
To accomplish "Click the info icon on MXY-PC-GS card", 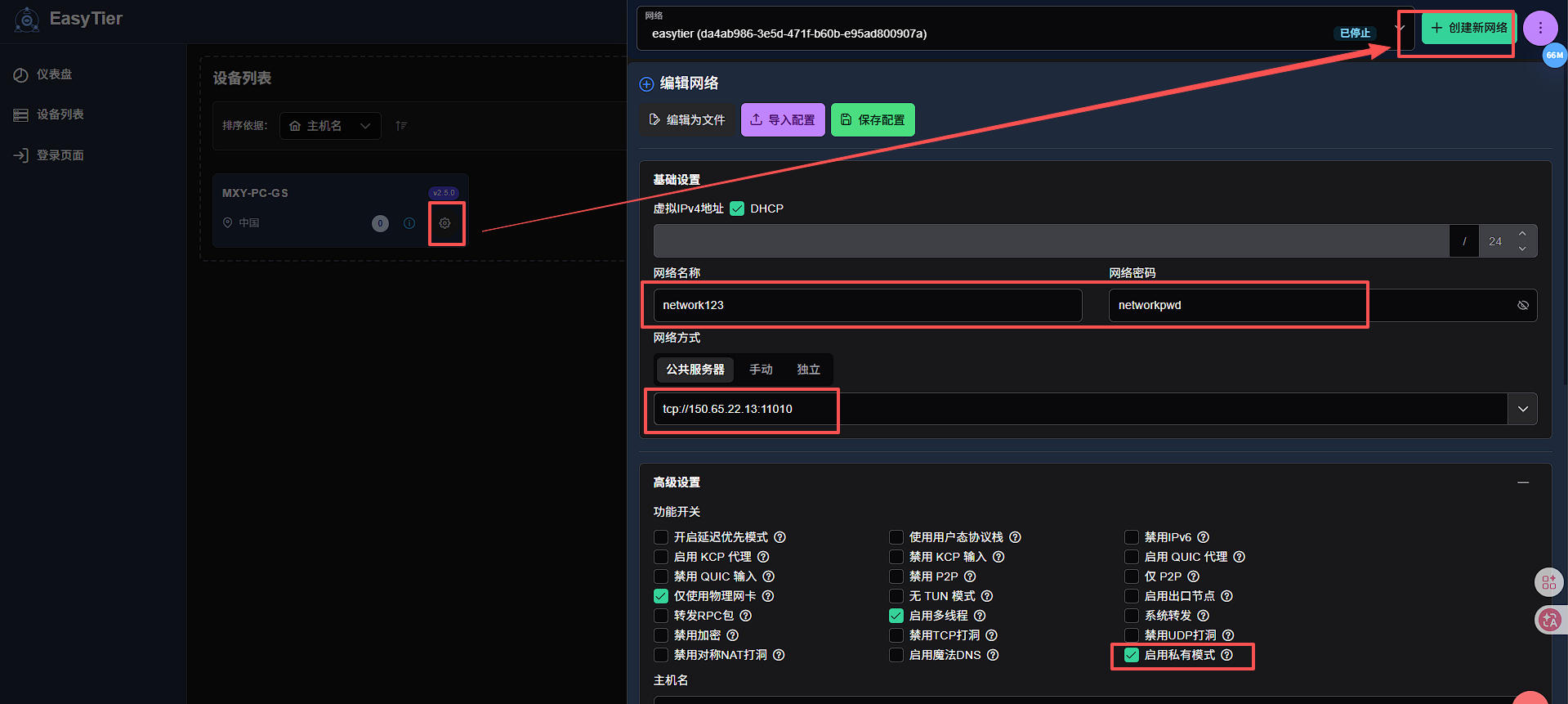I will point(409,223).
